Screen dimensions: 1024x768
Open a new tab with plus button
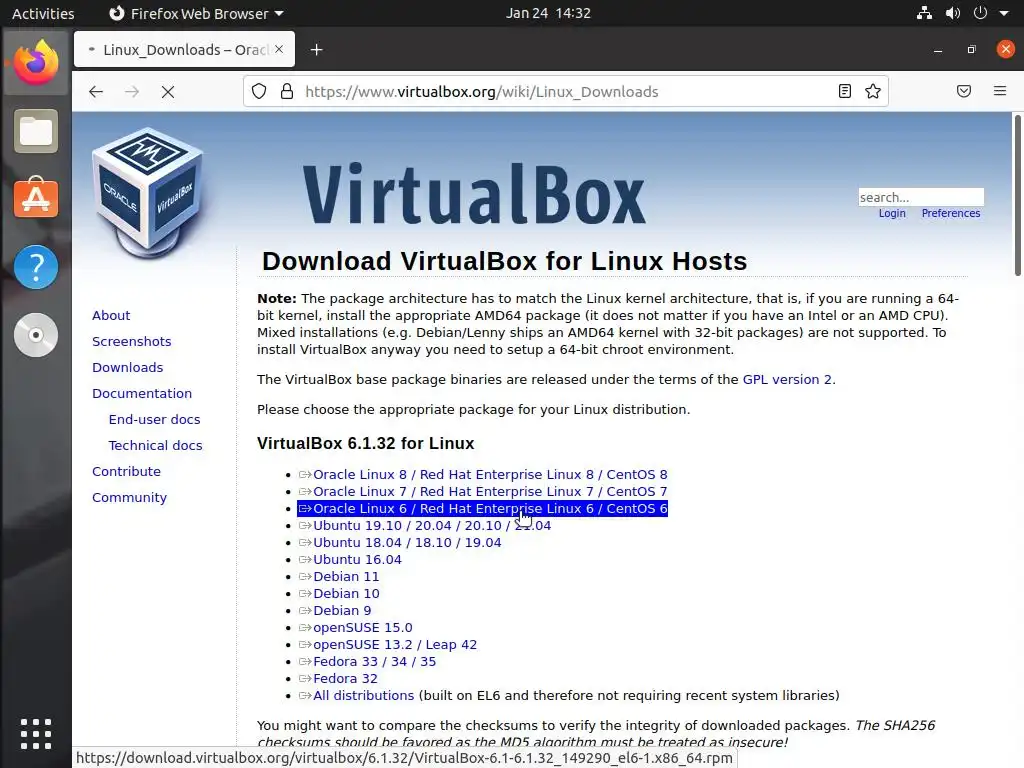click(x=317, y=50)
